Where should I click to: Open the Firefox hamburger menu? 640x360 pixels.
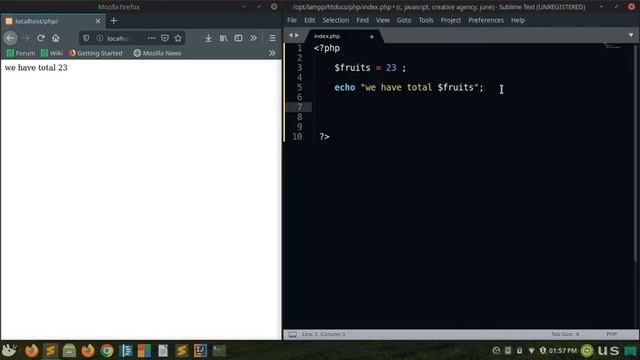pyautogui.click(x=272, y=38)
